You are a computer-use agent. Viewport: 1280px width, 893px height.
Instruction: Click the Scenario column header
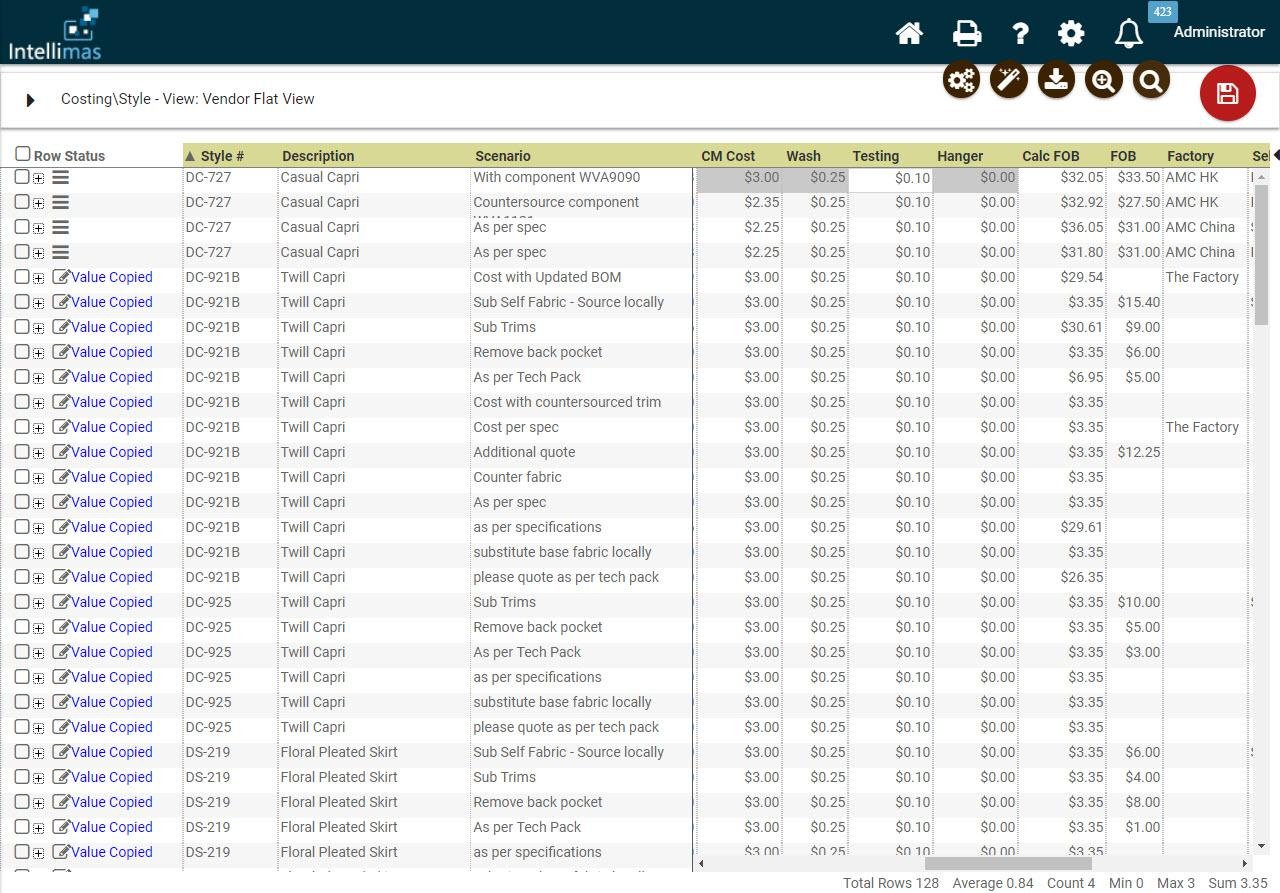[x=502, y=156]
